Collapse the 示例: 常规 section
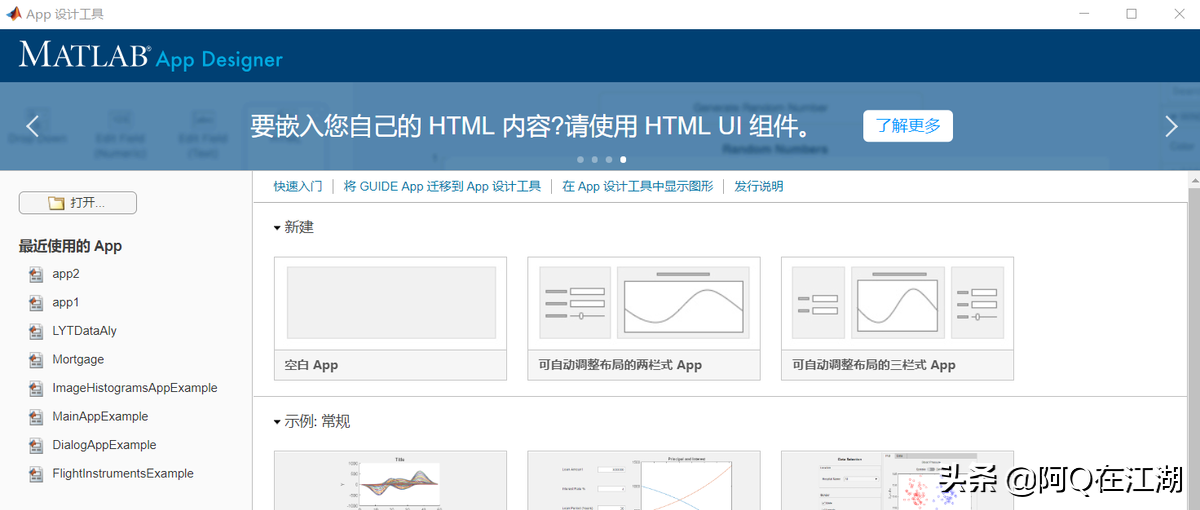The width and height of the screenshot is (1200, 510). click(x=278, y=423)
